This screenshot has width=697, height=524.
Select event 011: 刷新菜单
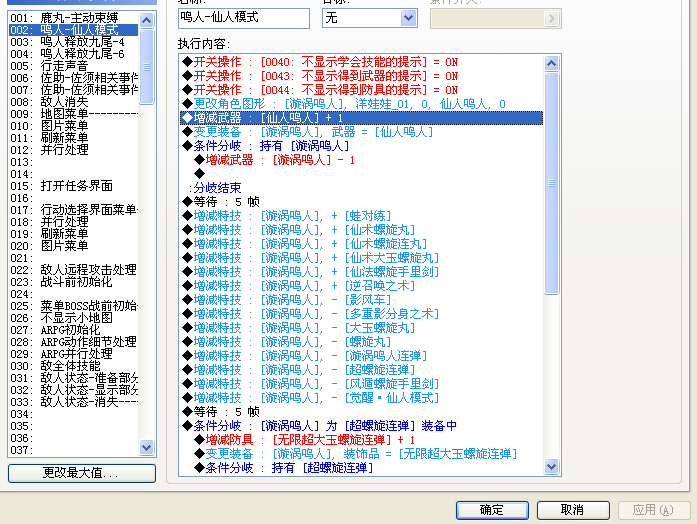tap(73, 138)
